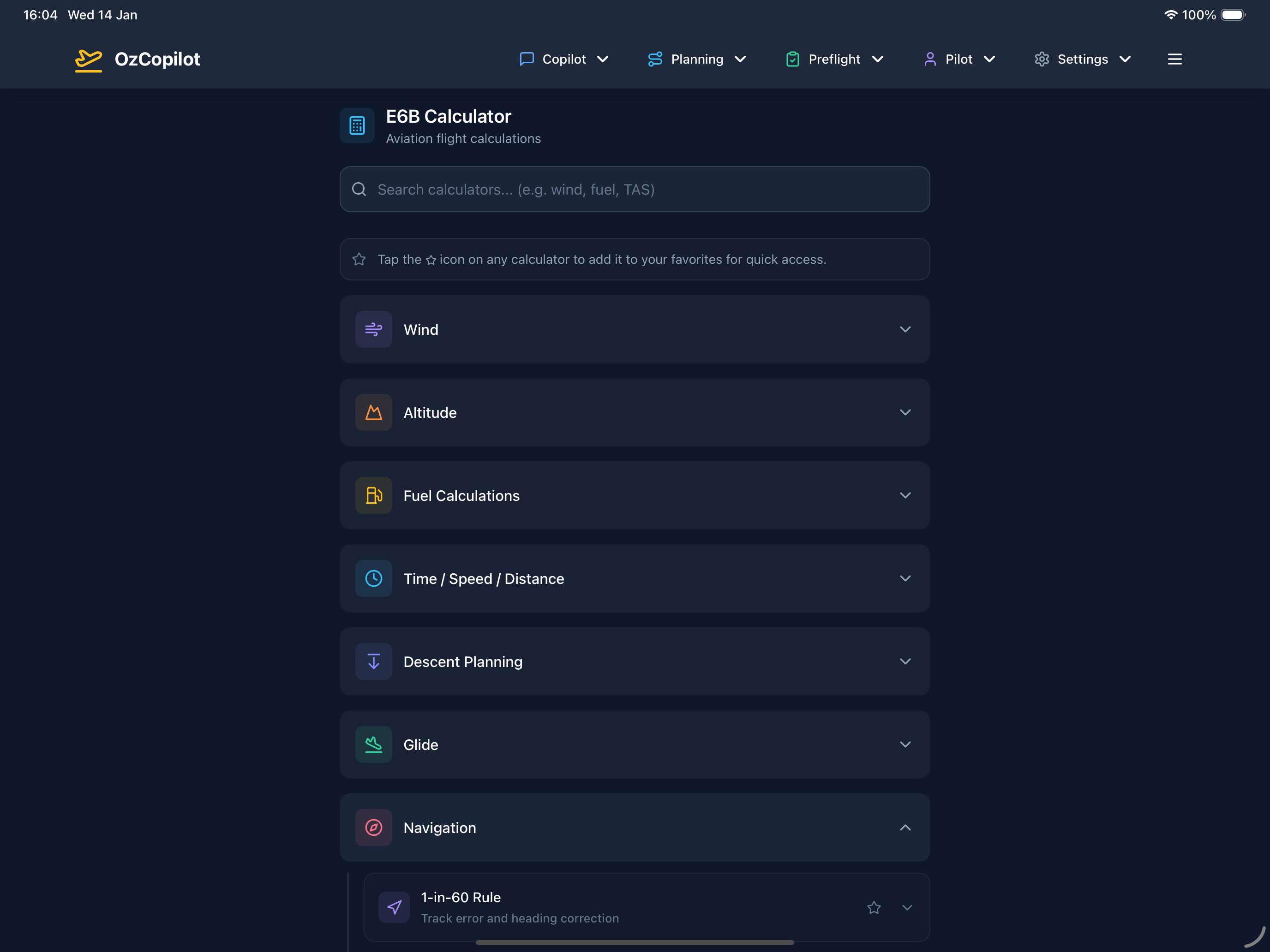The height and width of the screenshot is (952, 1270).
Task: Click the E6B calculator icon
Action: [357, 125]
